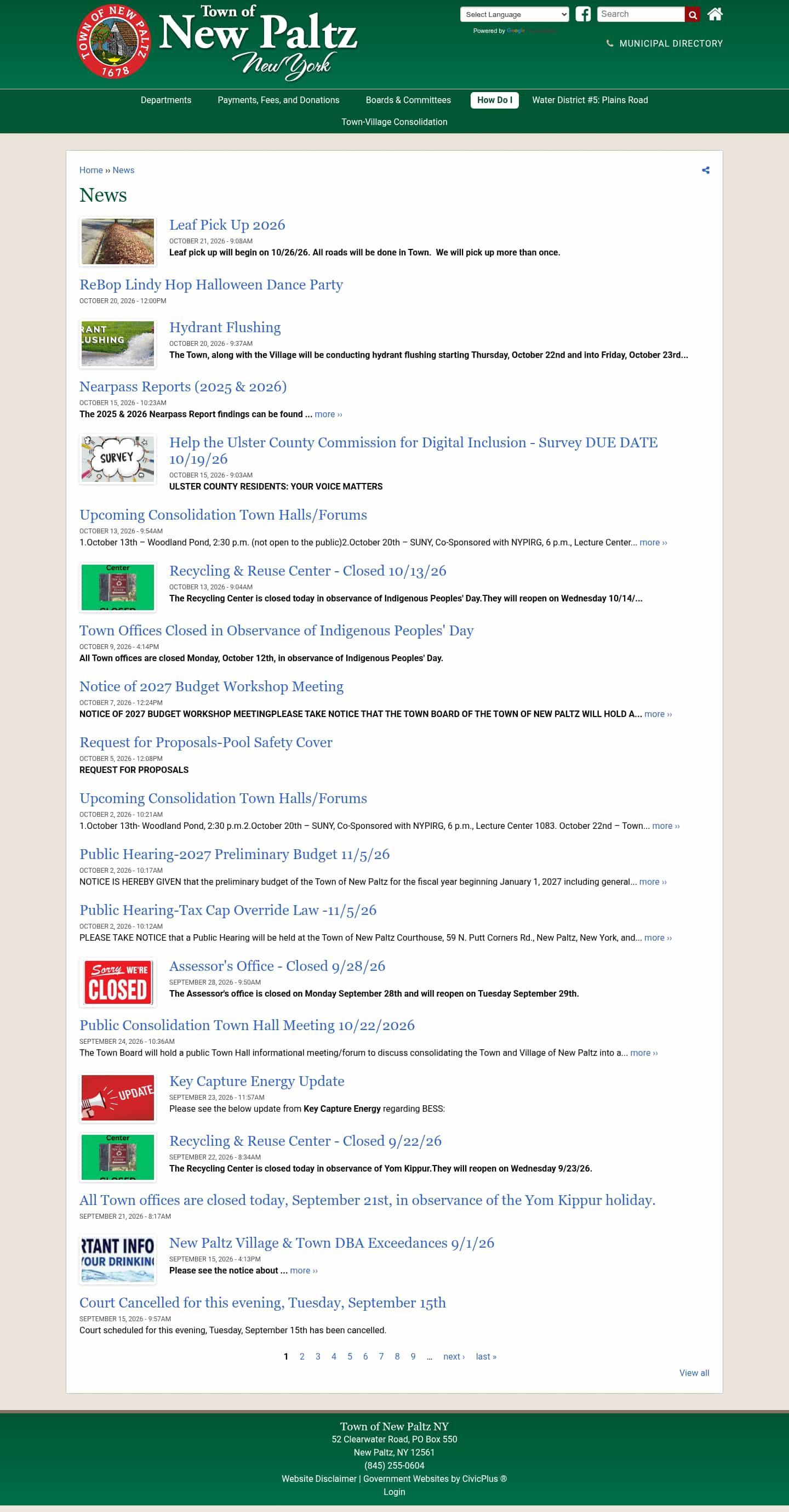
Task: Open Nearpass Reports (2025 & 2026) article
Action: pos(183,387)
